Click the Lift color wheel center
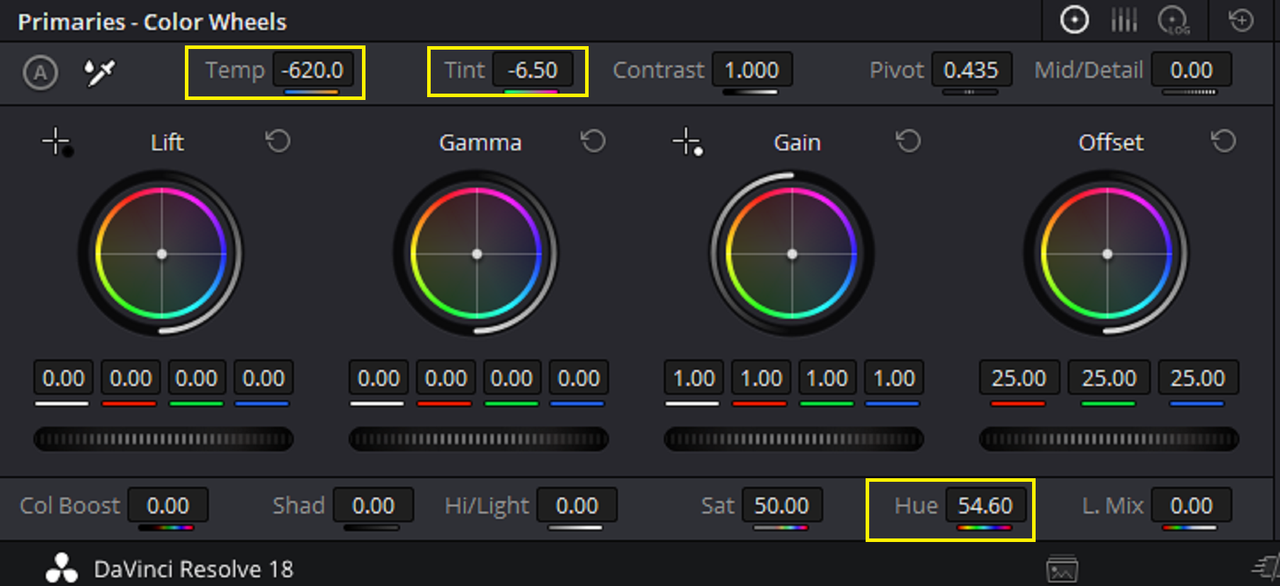 162,254
